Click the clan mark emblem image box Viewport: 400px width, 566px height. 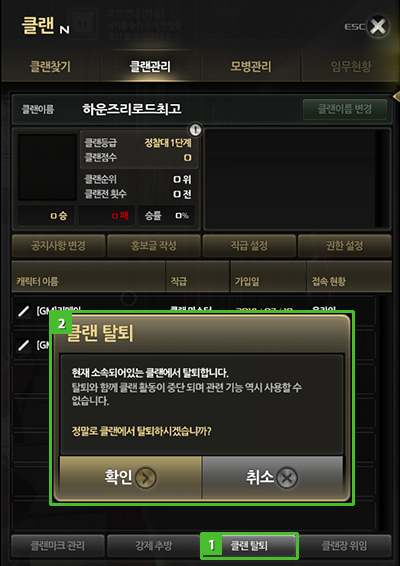pyautogui.click(x=47, y=167)
